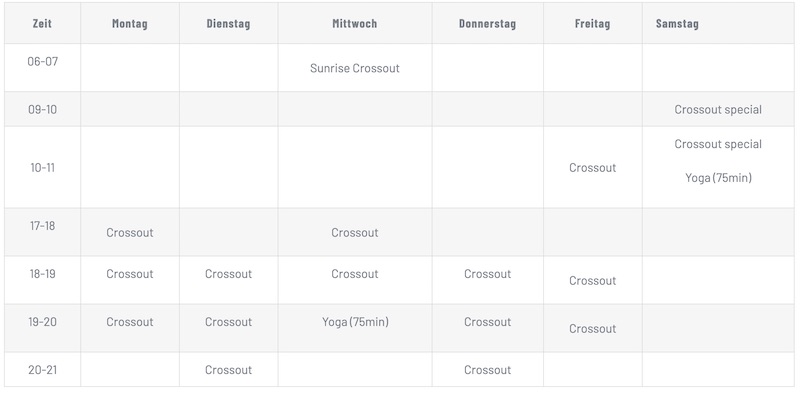The width and height of the screenshot is (800, 393).
Task: Select Crossout special at 09-10 Samstag
Action: (718, 110)
